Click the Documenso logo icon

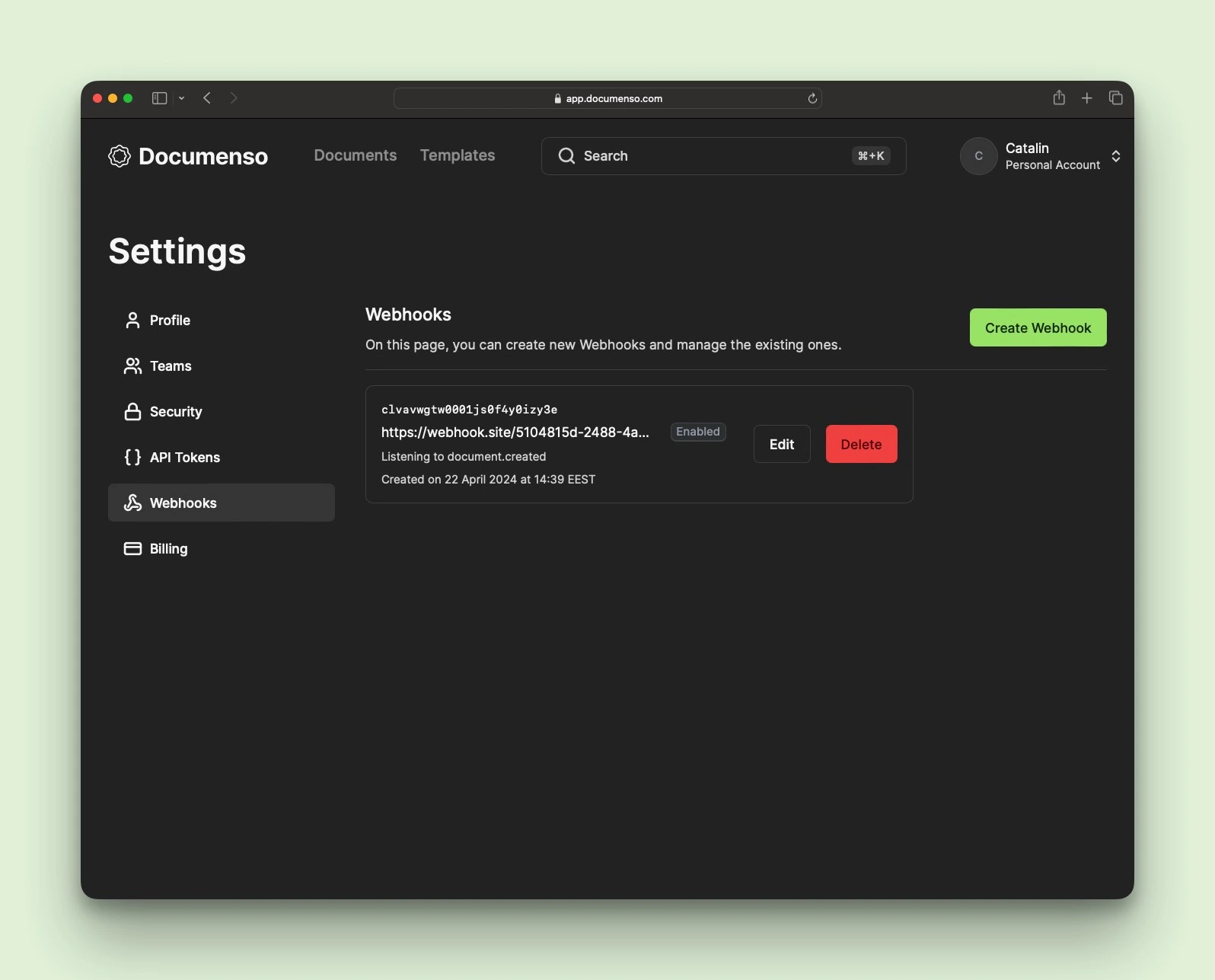120,156
